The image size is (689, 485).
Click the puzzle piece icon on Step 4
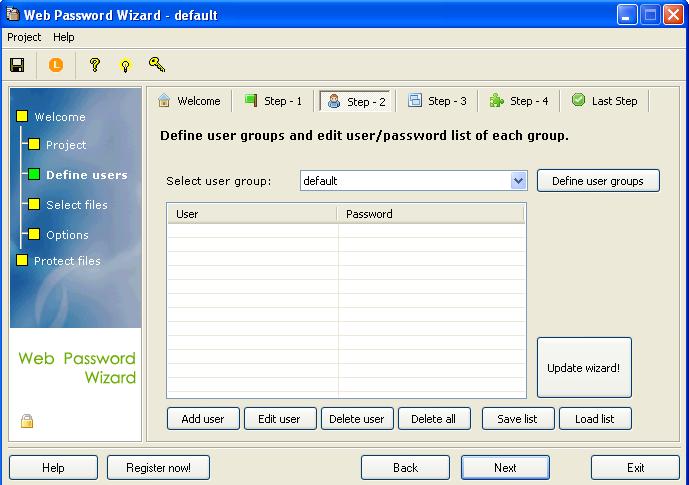pyautogui.click(x=497, y=101)
